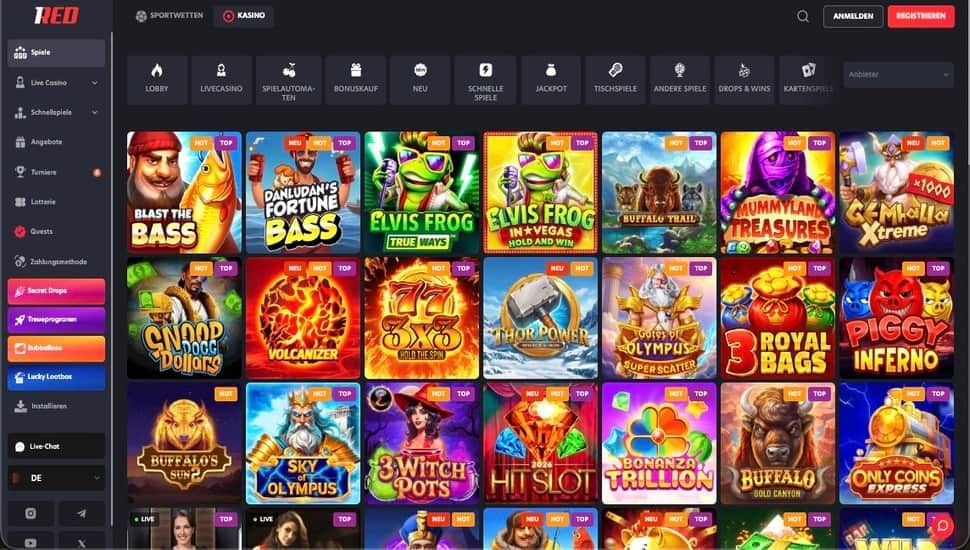
Task: Select the Drops & Wins category
Action: coord(744,80)
